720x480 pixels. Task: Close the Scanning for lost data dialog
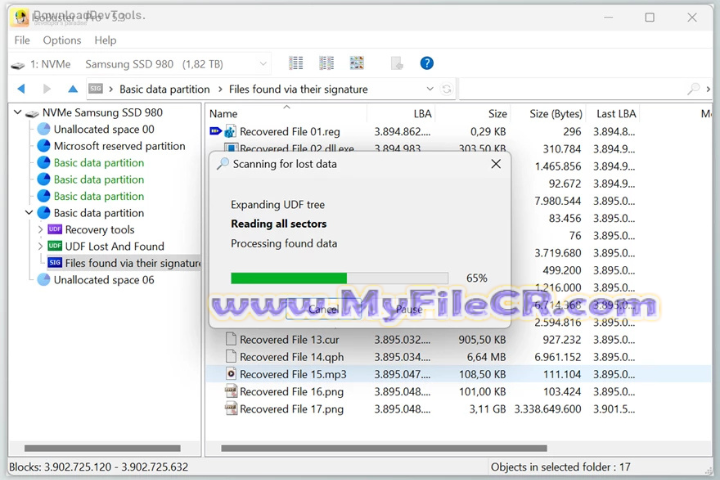point(496,164)
